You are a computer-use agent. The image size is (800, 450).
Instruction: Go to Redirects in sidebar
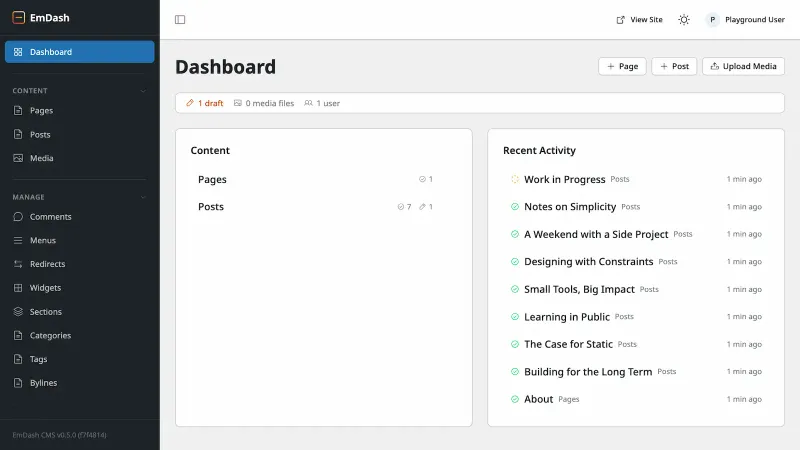[x=47, y=264]
